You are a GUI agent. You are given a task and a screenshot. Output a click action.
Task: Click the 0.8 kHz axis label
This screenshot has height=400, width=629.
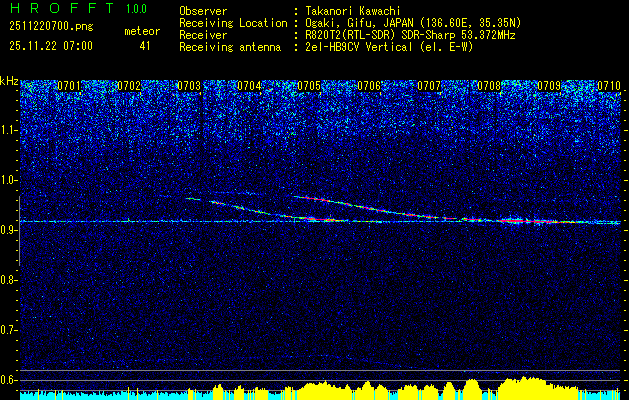tap(9, 280)
